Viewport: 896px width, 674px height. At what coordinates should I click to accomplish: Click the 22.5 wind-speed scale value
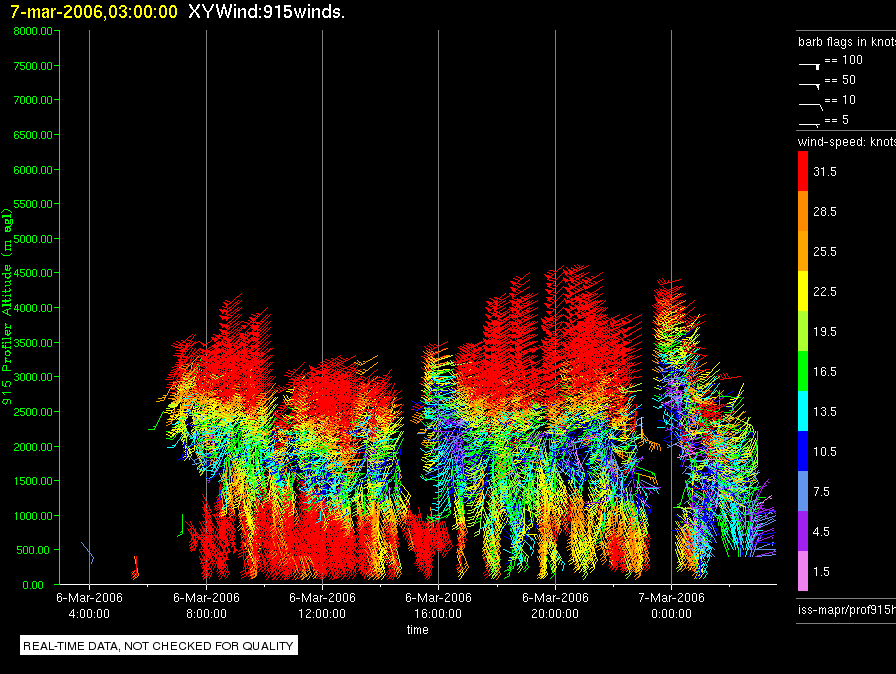pos(825,291)
